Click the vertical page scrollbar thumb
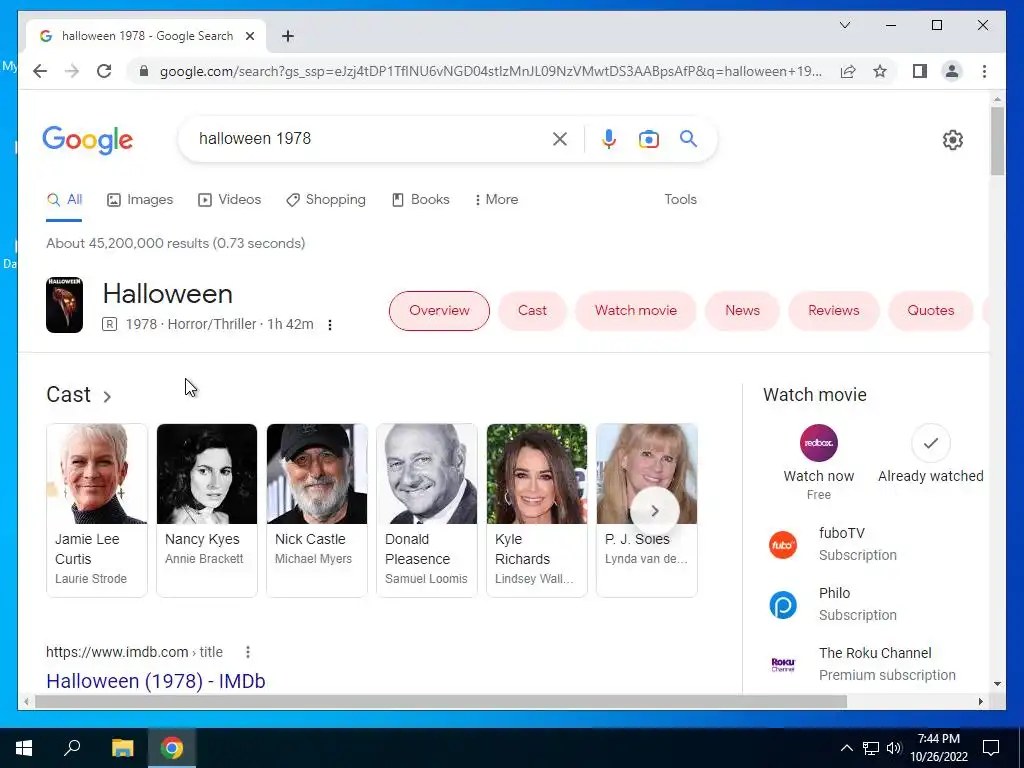 [997, 140]
